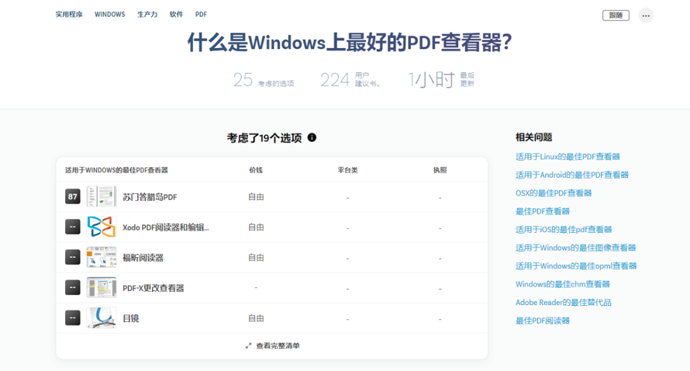Click the Xodo PDF reader logo icon
Screen dimensions: 690x371
pos(101,227)
